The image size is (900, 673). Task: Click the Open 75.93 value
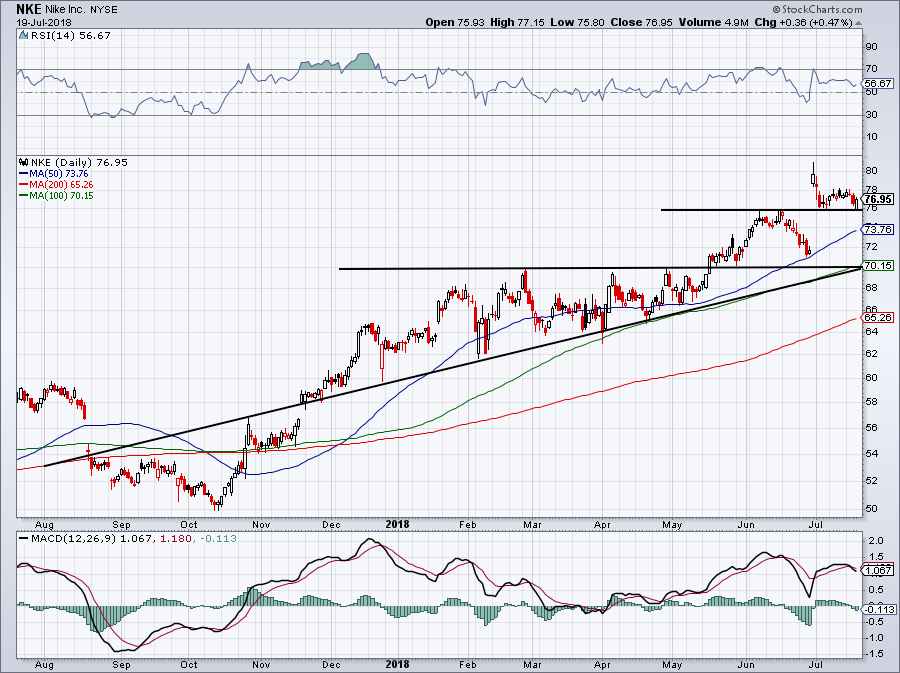[455, 22]
